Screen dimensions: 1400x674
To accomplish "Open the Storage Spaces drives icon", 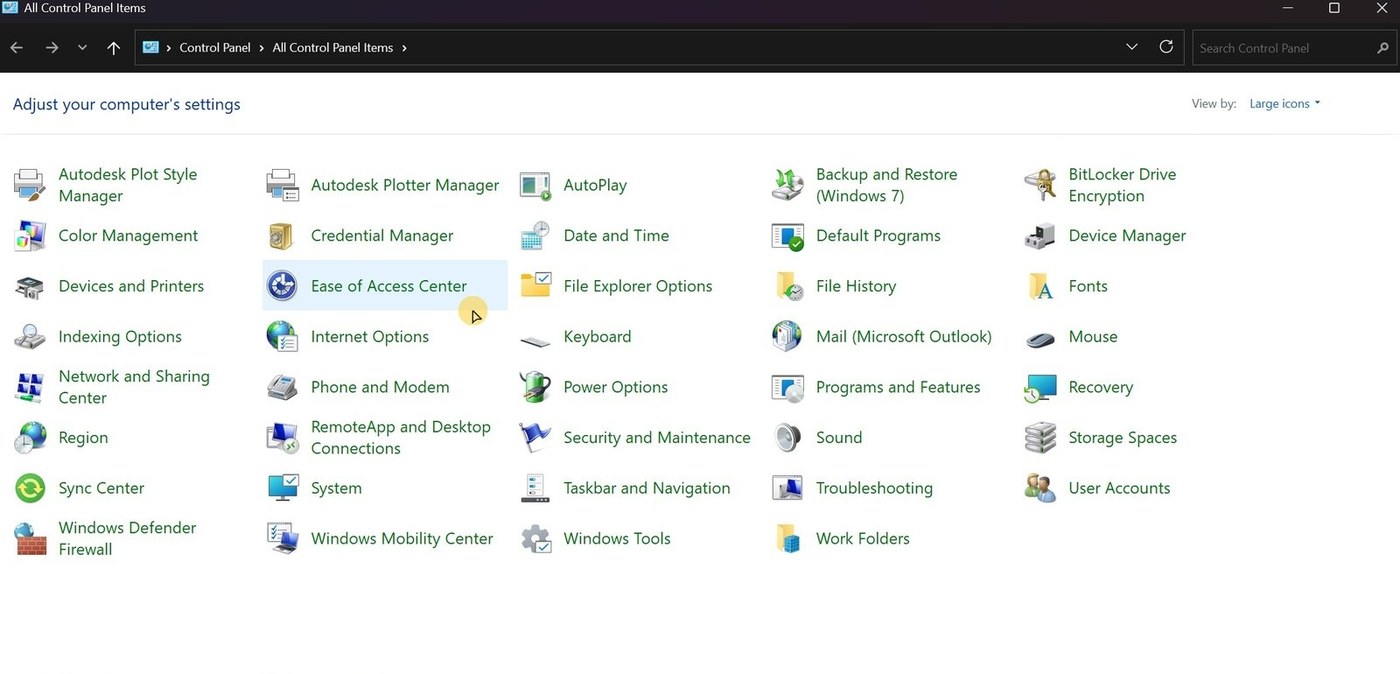I will 1041,438.
